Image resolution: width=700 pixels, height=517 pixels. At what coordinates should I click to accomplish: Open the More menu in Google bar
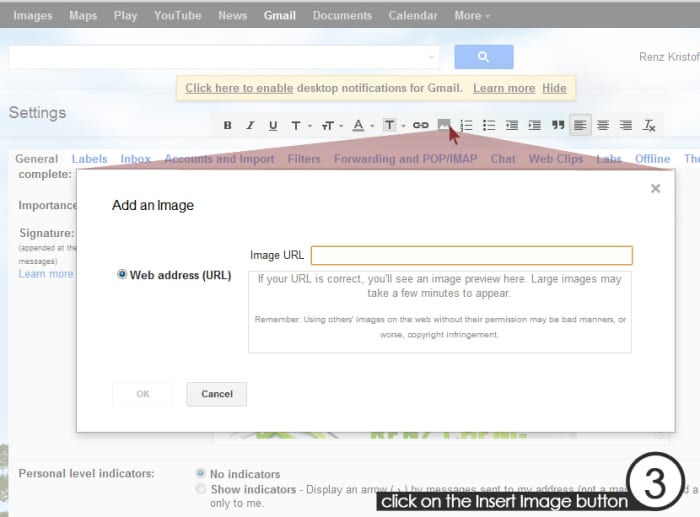click(472, 16)
